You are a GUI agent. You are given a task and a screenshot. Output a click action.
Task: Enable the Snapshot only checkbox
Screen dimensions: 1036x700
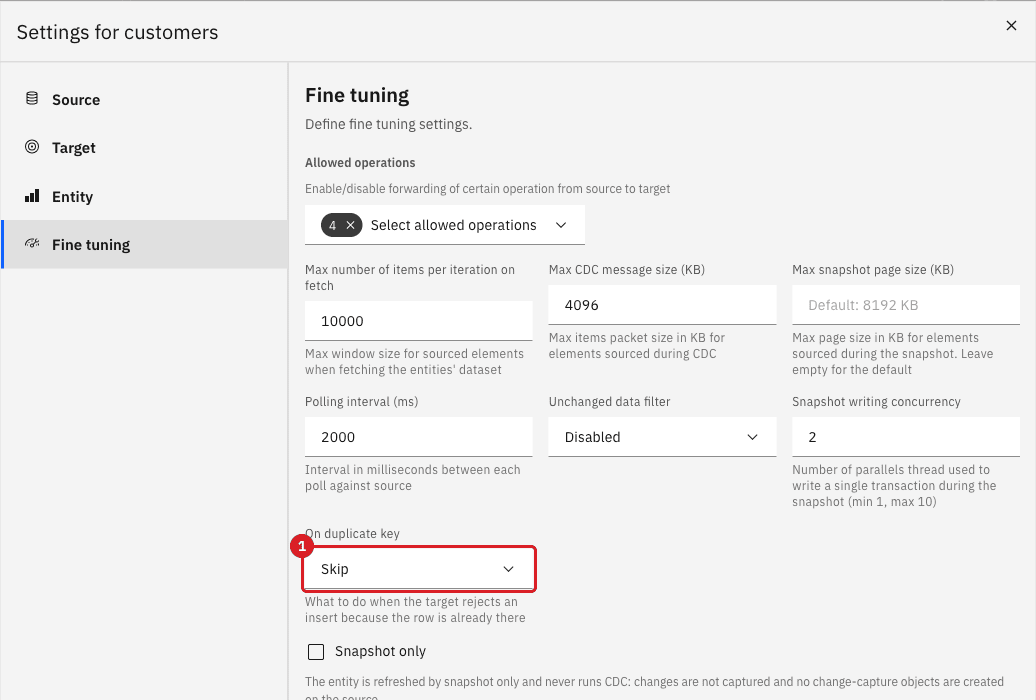316,652
